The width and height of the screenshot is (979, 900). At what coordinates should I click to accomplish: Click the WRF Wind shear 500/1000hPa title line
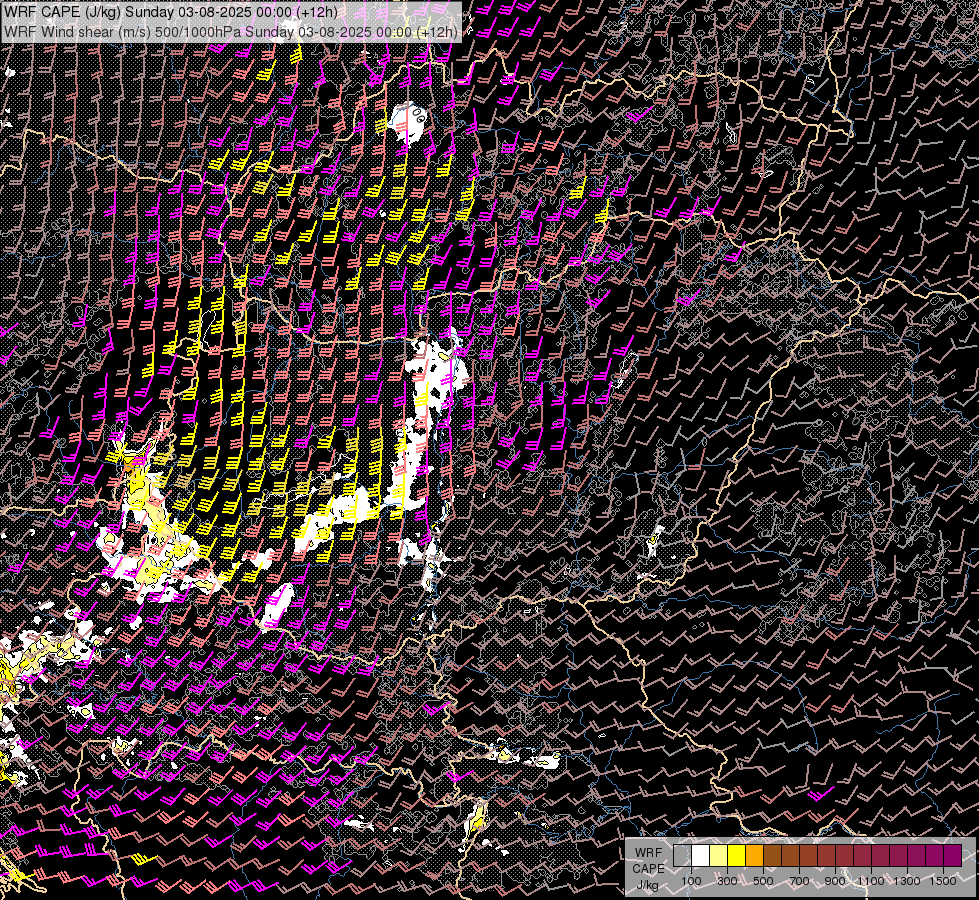click(231, 31)
